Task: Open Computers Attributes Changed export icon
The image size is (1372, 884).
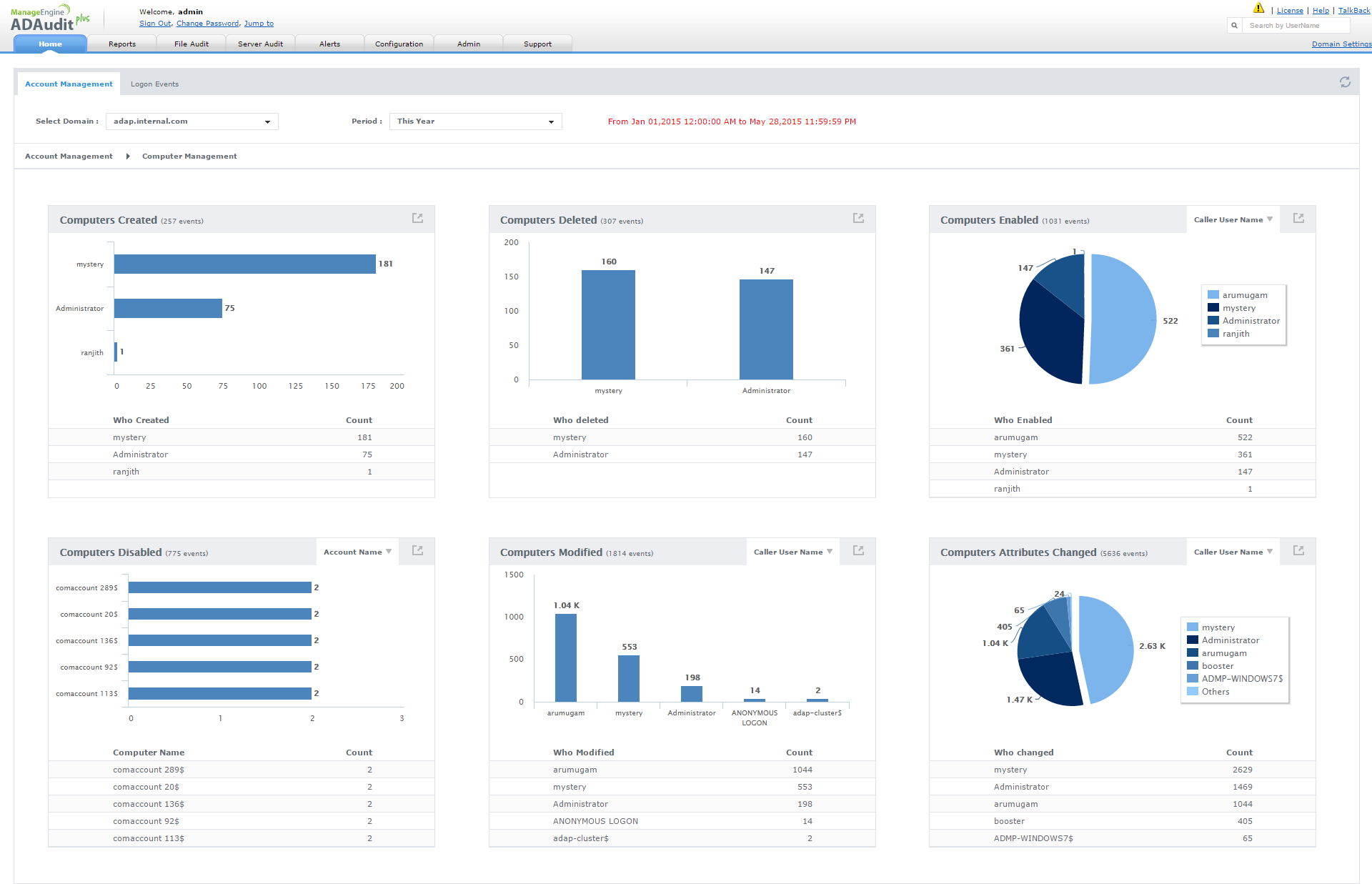Action: (x=1298, y=550)
